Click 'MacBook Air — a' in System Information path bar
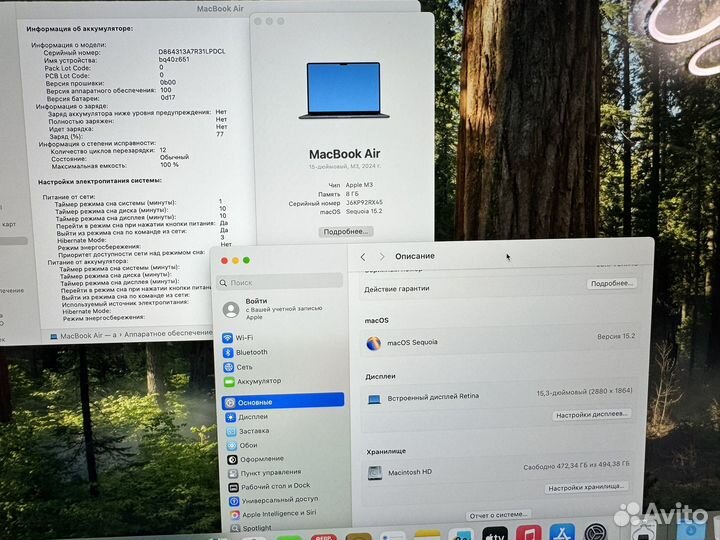 [83, 336]
